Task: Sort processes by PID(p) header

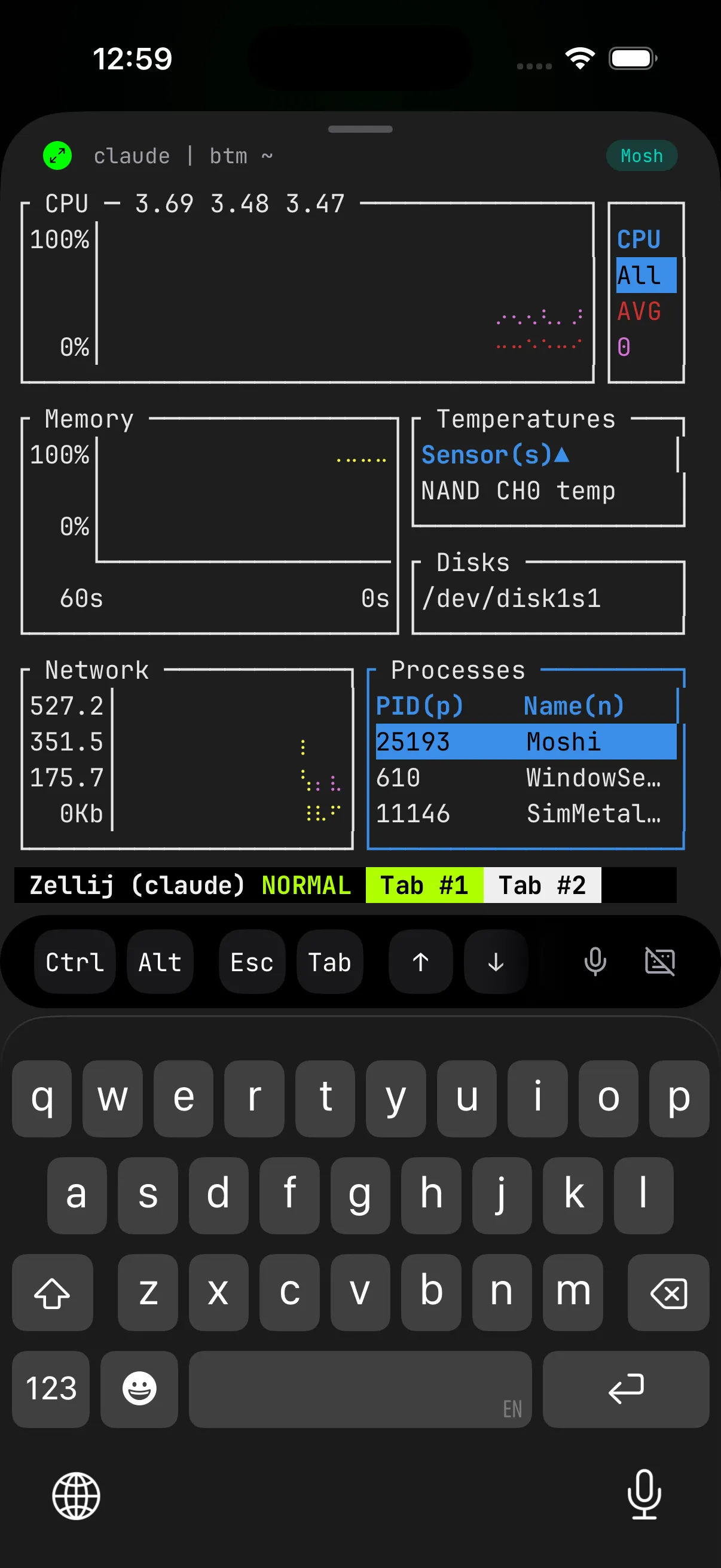Action: pos(419,706)
